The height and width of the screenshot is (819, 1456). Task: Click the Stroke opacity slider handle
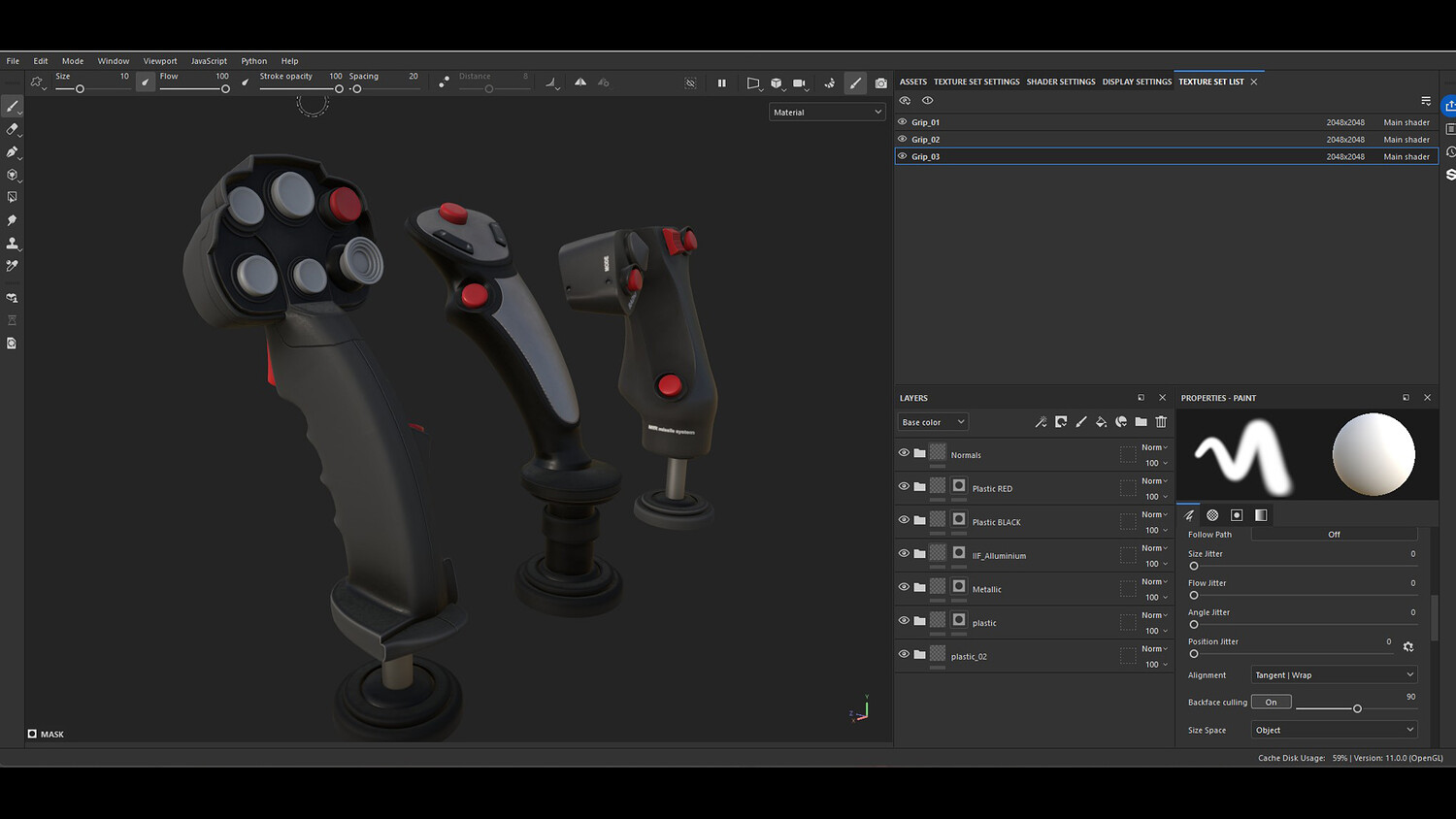click(x=339, y=89)
